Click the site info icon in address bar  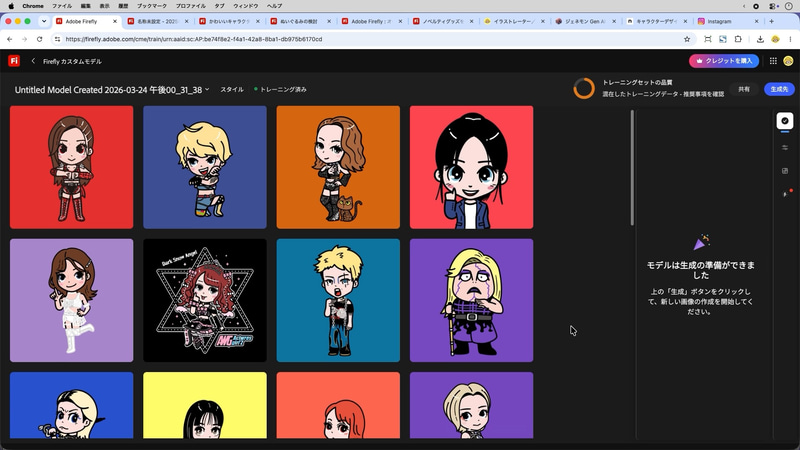(57, 39)
